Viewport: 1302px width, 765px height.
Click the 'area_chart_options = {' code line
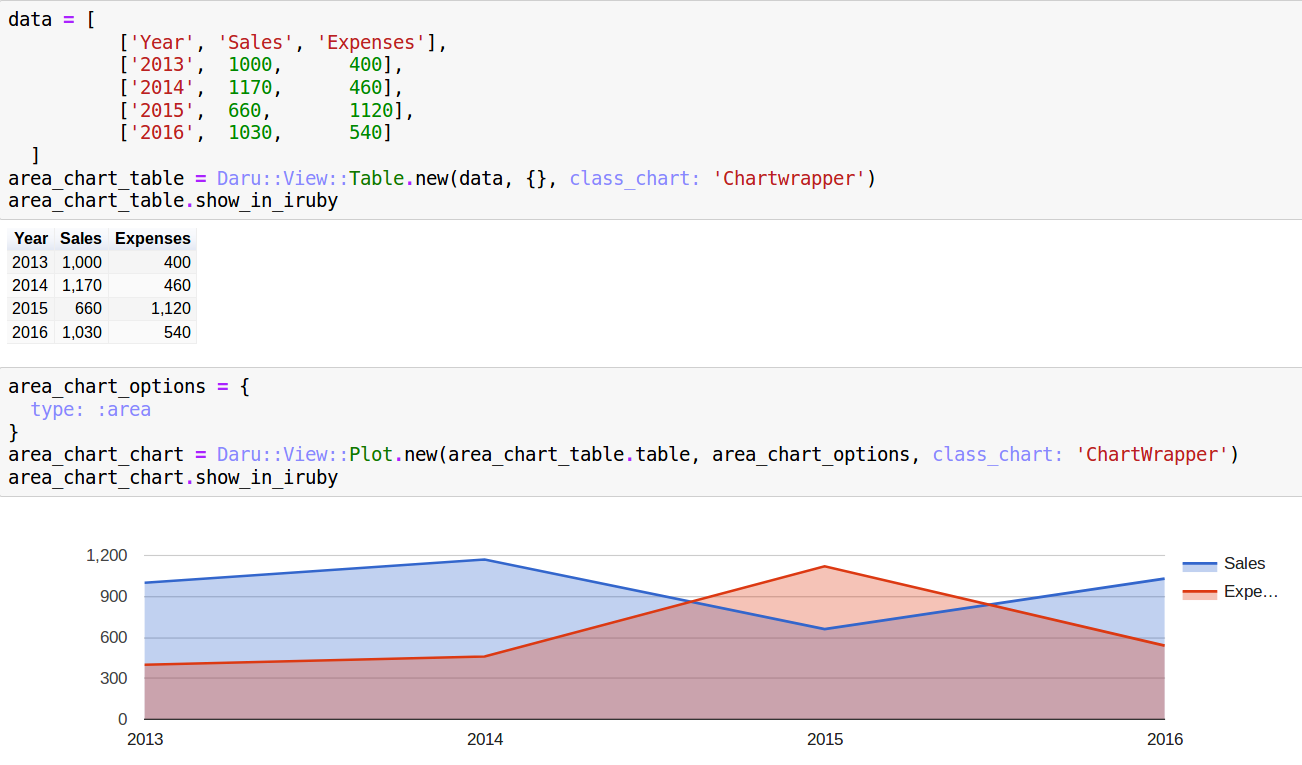tap(129, 386)
